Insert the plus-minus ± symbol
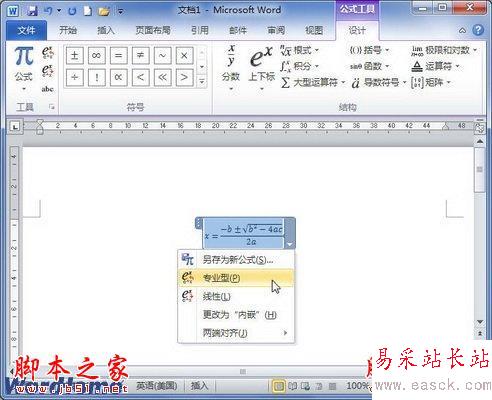This screenshot has height=400, width=492. click(75, 55)
